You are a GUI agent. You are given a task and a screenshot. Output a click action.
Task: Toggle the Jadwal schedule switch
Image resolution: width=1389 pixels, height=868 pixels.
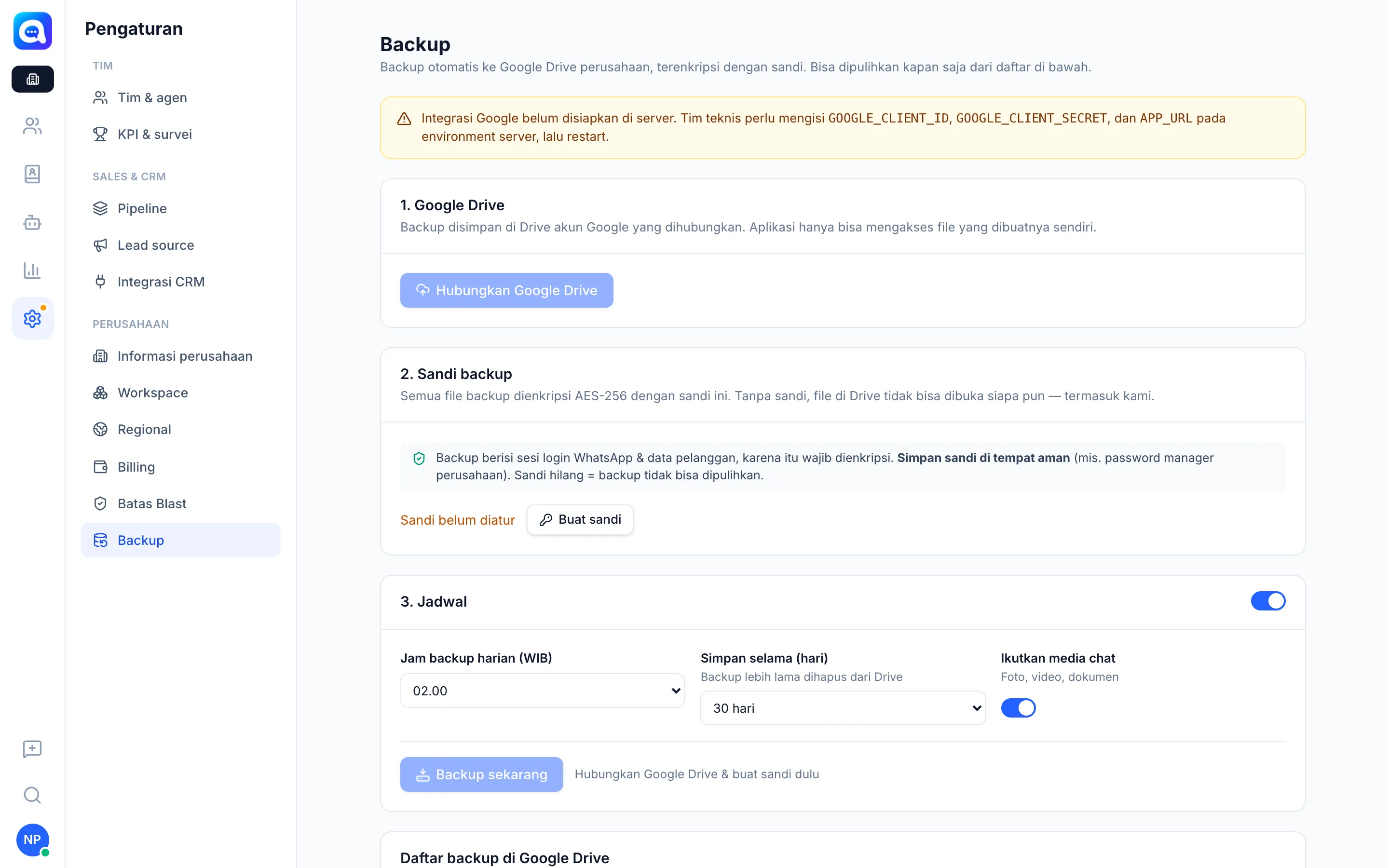tap(1268, 601)
